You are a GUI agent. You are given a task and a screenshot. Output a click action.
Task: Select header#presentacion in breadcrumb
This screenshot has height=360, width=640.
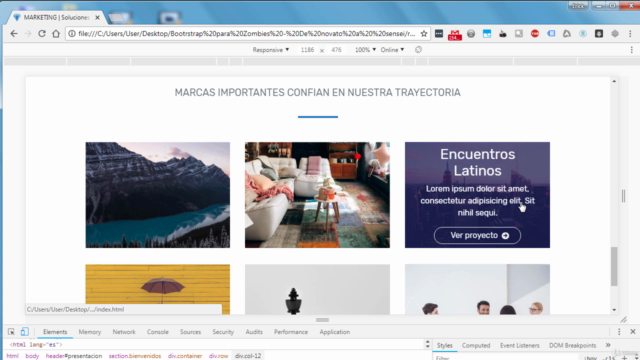(x=74, y=356)
